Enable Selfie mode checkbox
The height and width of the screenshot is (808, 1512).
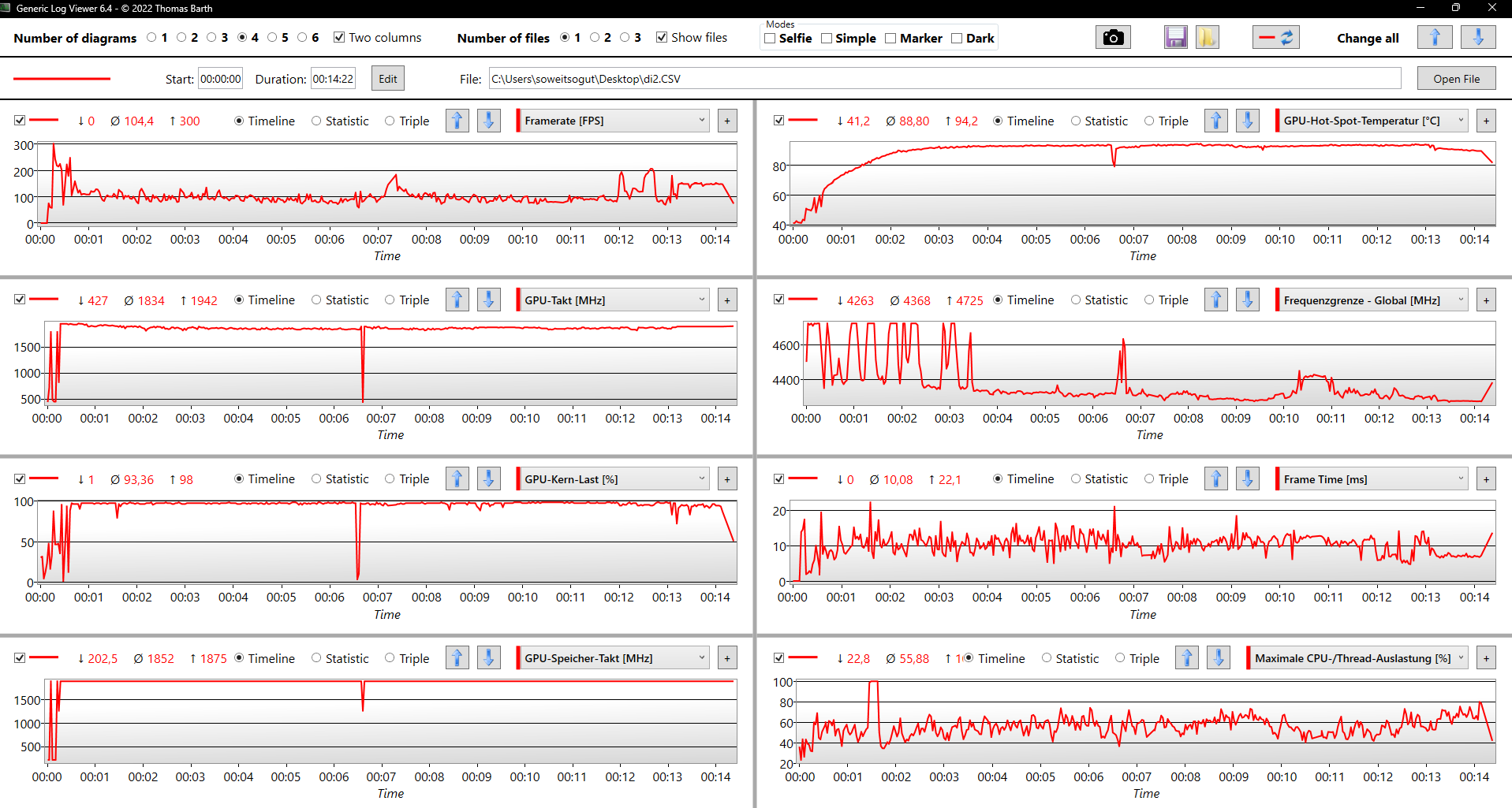pos(770,38)
